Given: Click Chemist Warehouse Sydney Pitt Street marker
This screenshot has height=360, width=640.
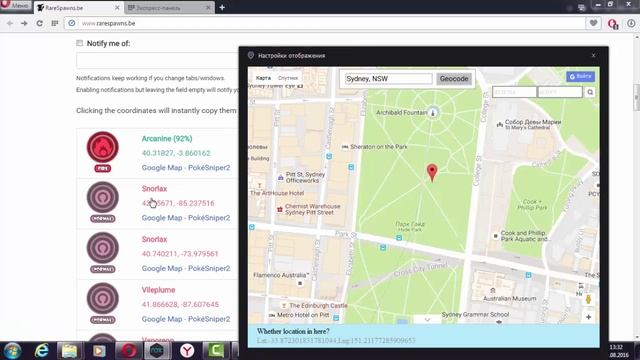Looking at the screenshot, I should pos(280,209).
